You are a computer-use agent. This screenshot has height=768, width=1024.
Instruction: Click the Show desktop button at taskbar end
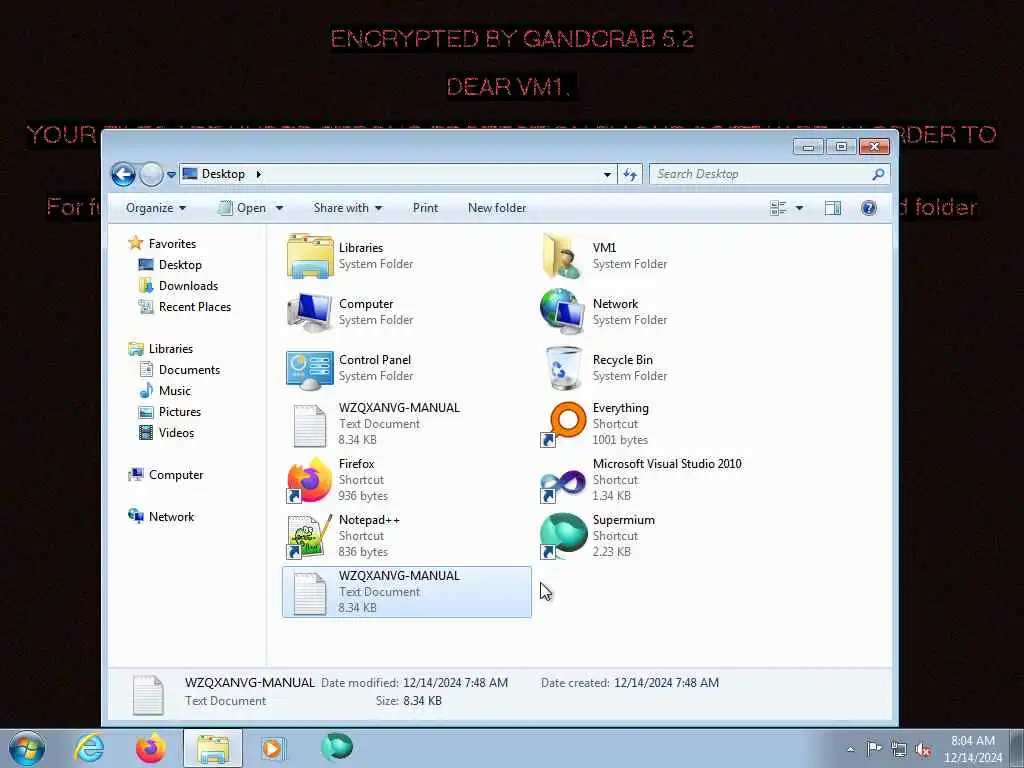tap(1017, 748)
